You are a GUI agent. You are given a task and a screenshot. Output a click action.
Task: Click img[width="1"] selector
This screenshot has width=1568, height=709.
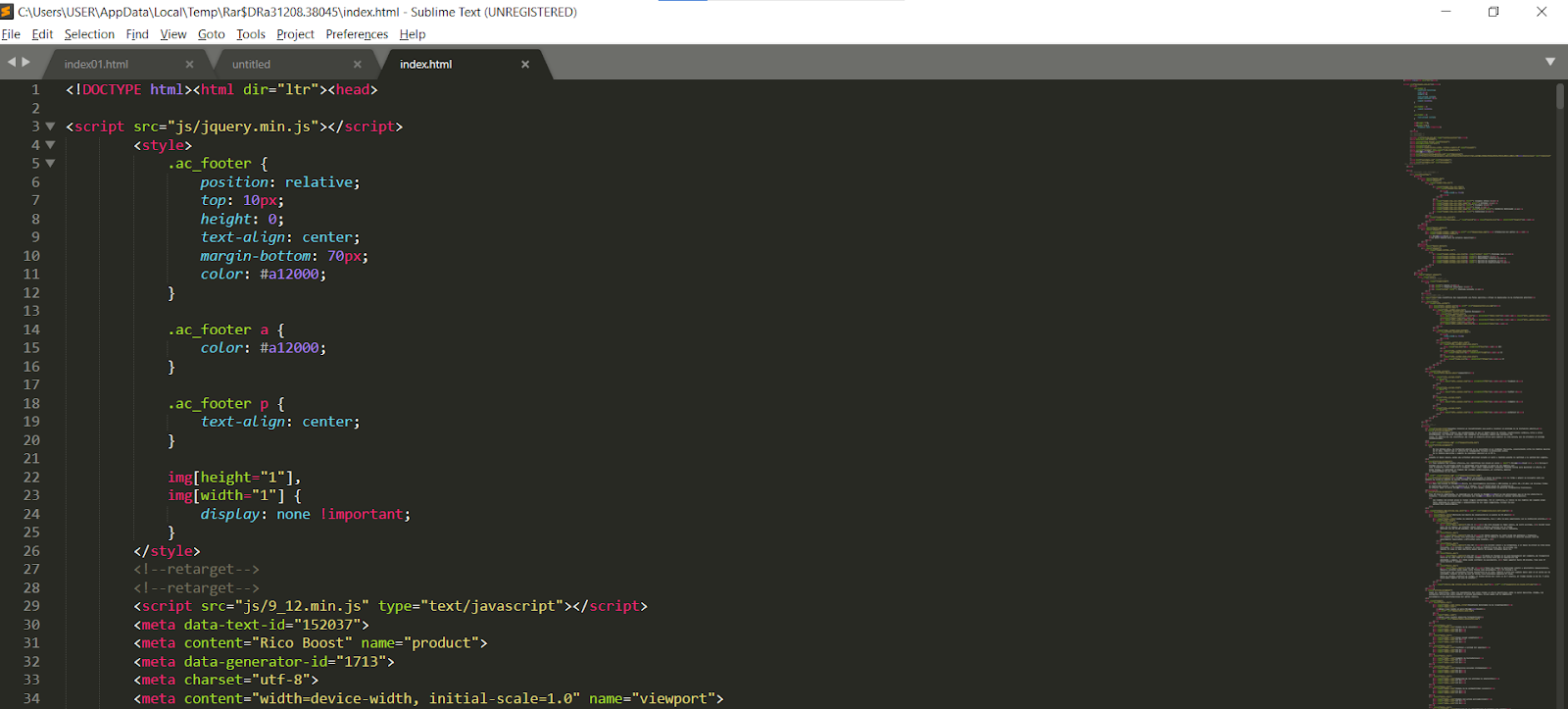coord(226,495)
